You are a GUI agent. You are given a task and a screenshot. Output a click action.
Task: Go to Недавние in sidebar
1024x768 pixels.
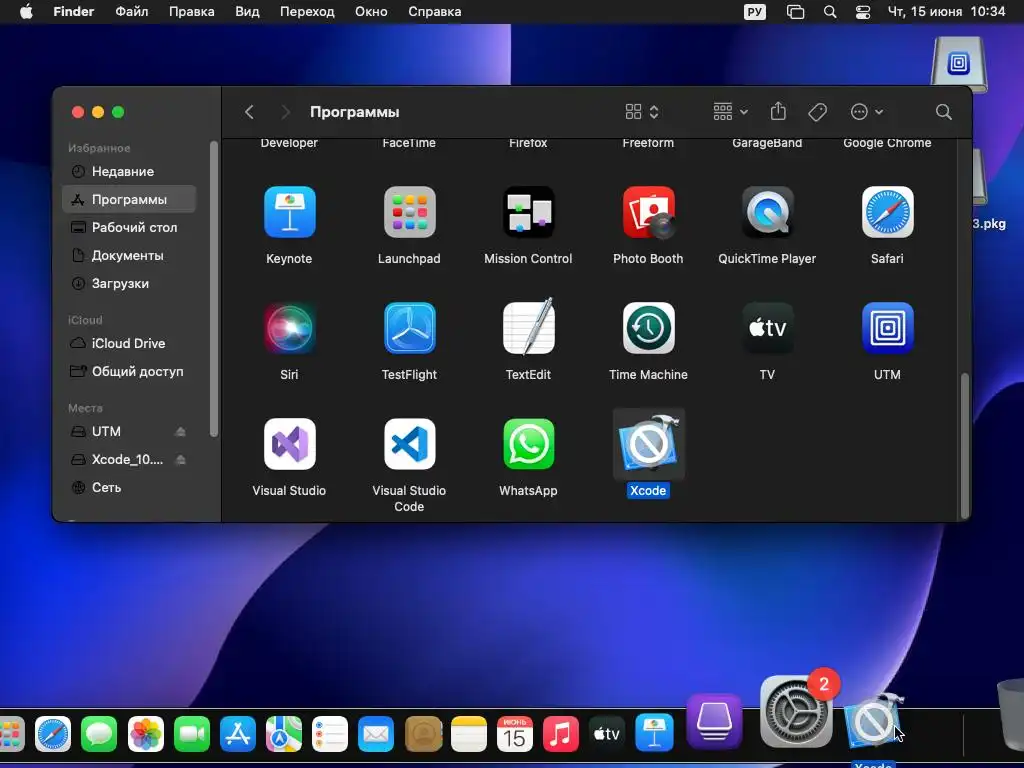tap(129, 172)
